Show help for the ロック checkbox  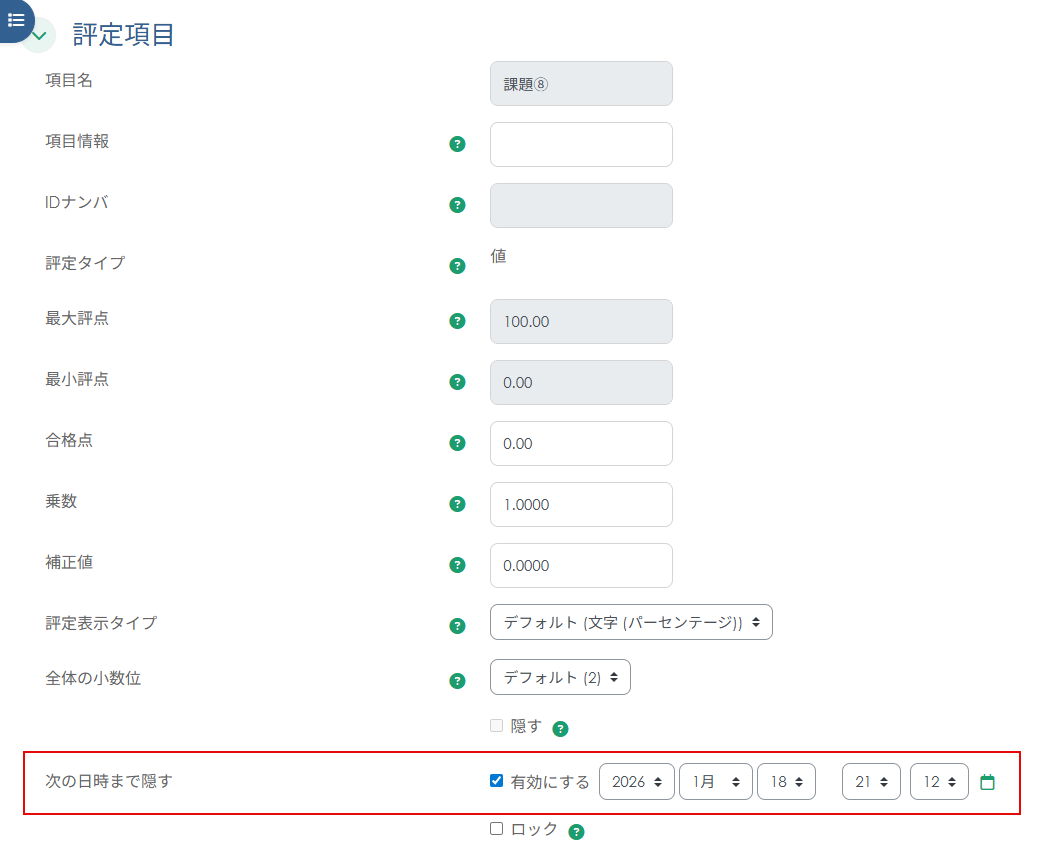[x=576, y=831]
